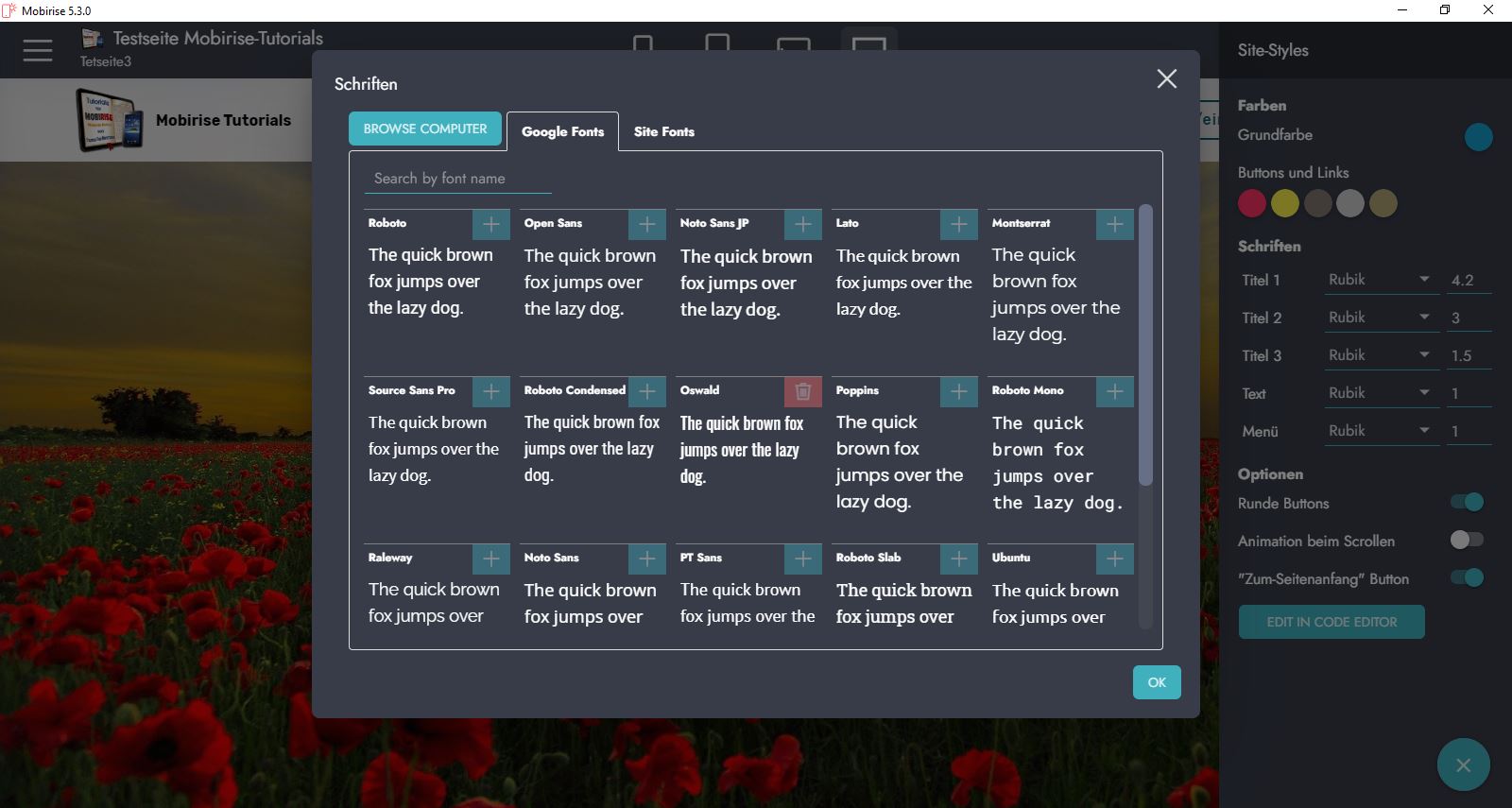Add the Poppins font with plus icon
1512x808 pixels.
[958, 391]
